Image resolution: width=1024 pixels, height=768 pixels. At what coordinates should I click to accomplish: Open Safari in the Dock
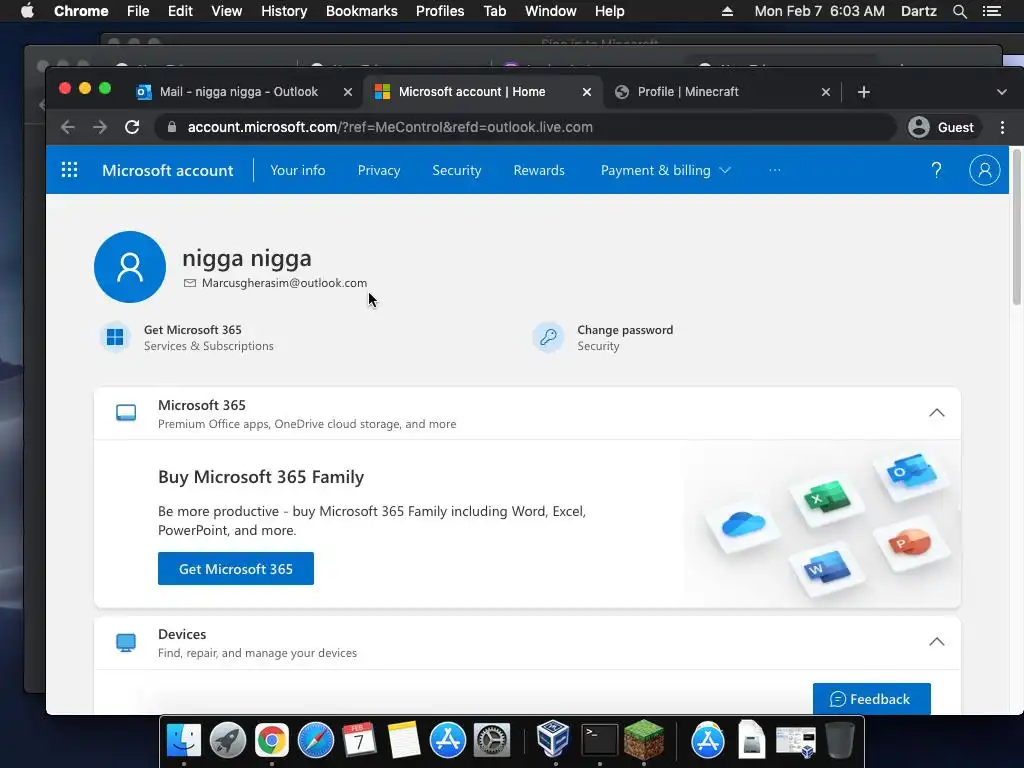point(315,741)
